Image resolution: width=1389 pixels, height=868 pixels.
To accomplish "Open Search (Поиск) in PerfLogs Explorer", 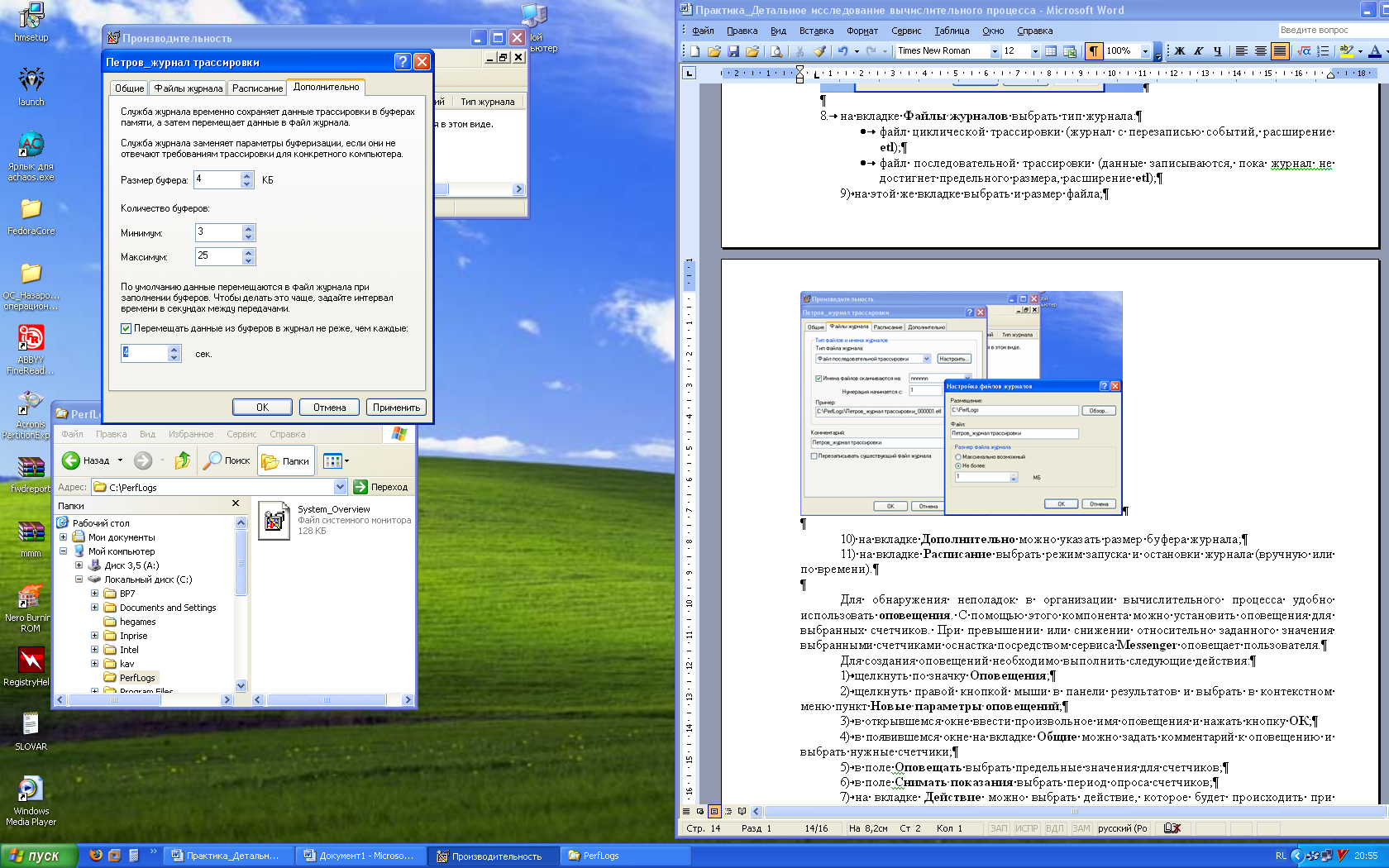I will point(227,460).
